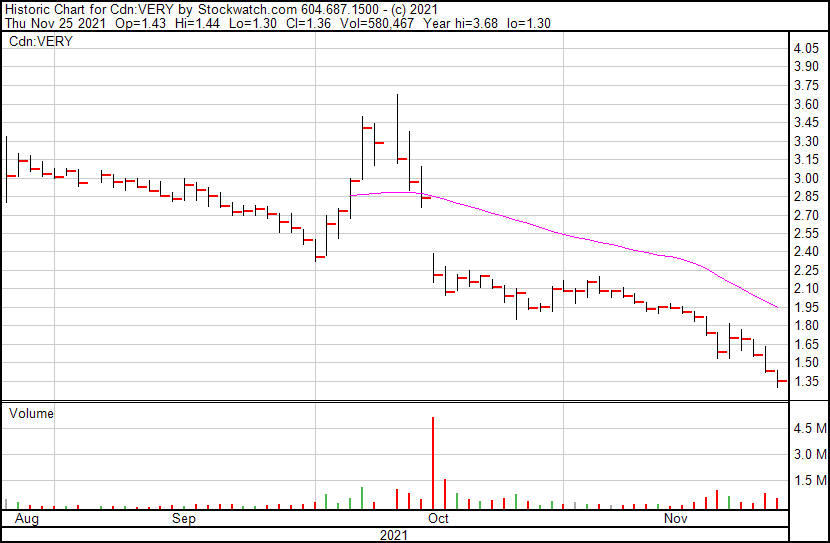The image size is (830, 543).
Task: Click the 3.30 price axis label
Action: 806,141
